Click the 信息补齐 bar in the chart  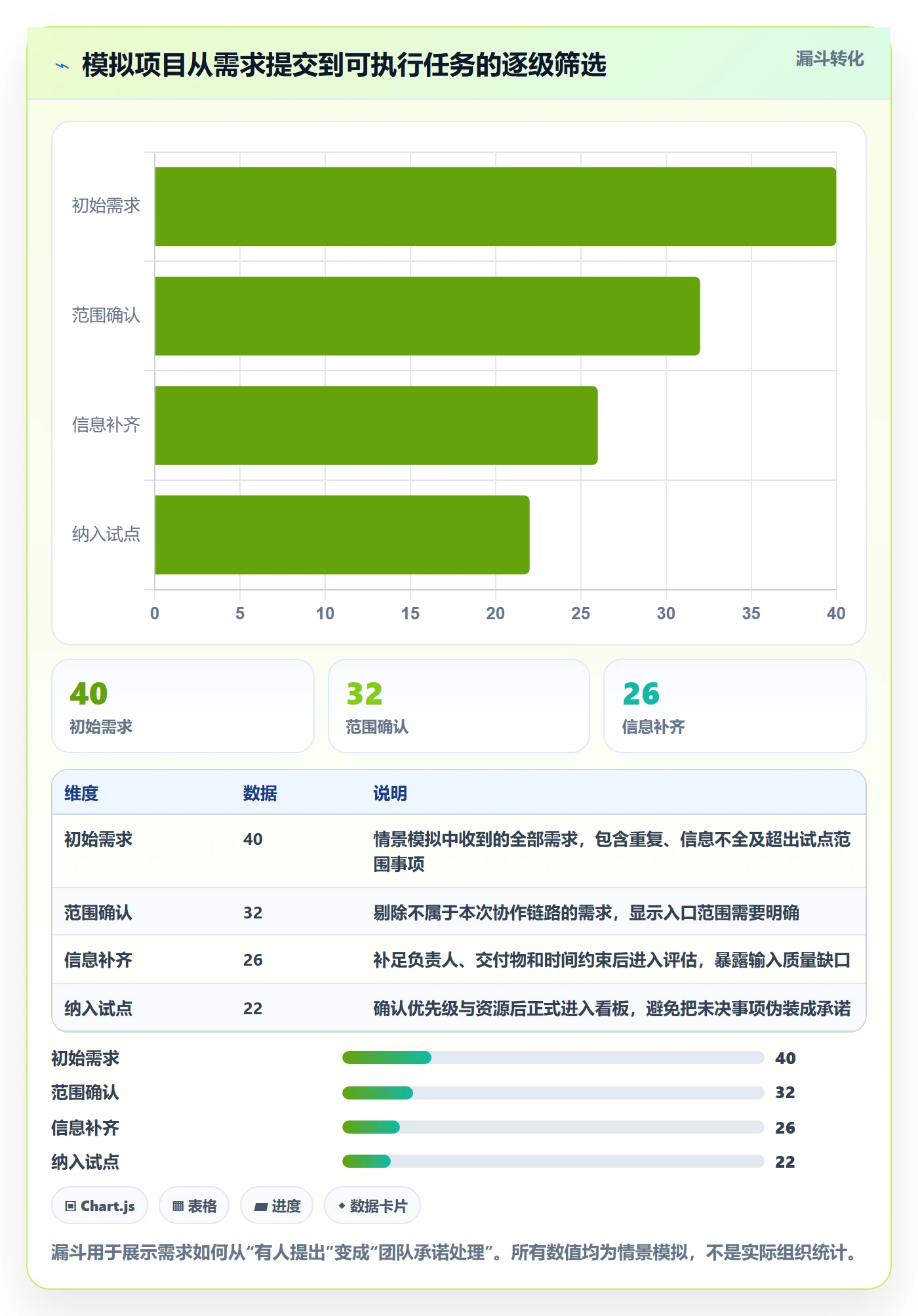click(376, 425)
